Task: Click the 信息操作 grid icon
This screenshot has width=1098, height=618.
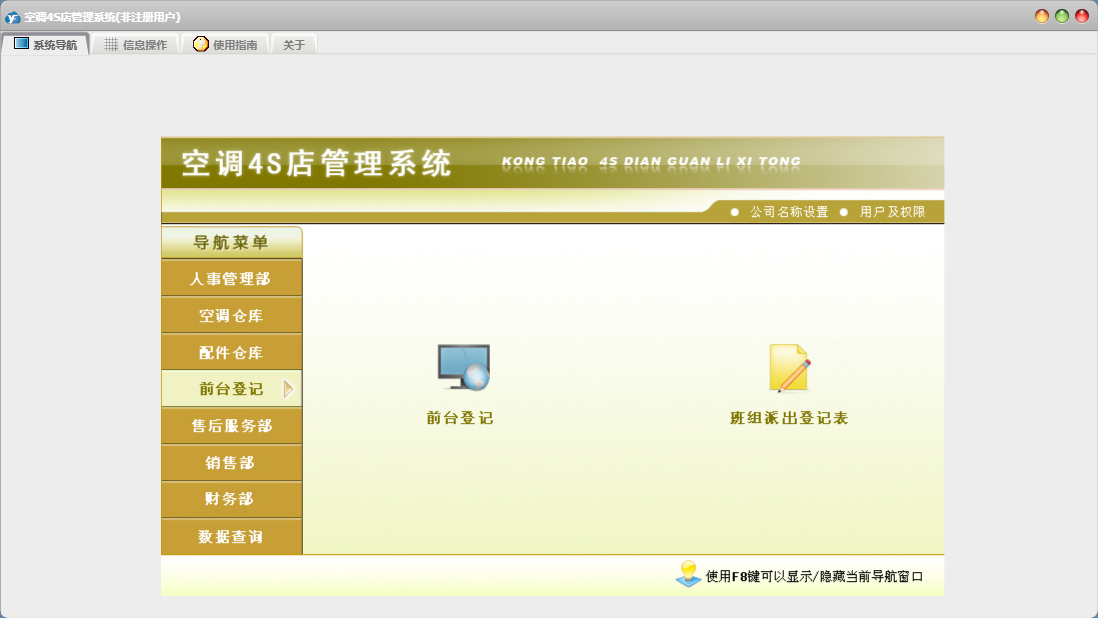Action: 111,44
